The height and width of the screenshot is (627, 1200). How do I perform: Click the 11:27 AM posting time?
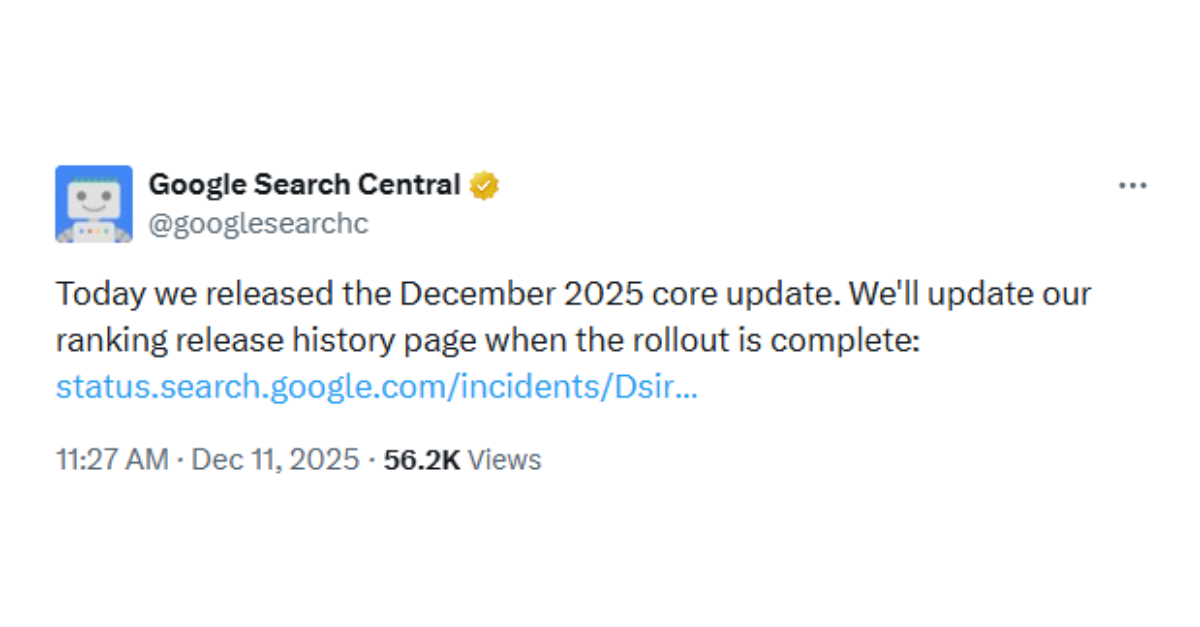click(112, 459)
